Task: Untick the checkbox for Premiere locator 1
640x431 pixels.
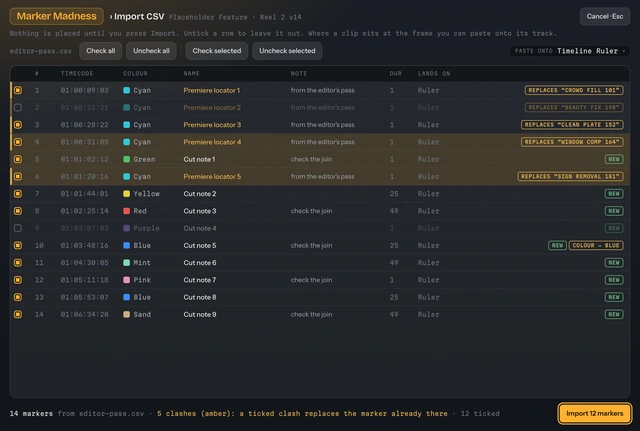Action: tap(18, 90)
